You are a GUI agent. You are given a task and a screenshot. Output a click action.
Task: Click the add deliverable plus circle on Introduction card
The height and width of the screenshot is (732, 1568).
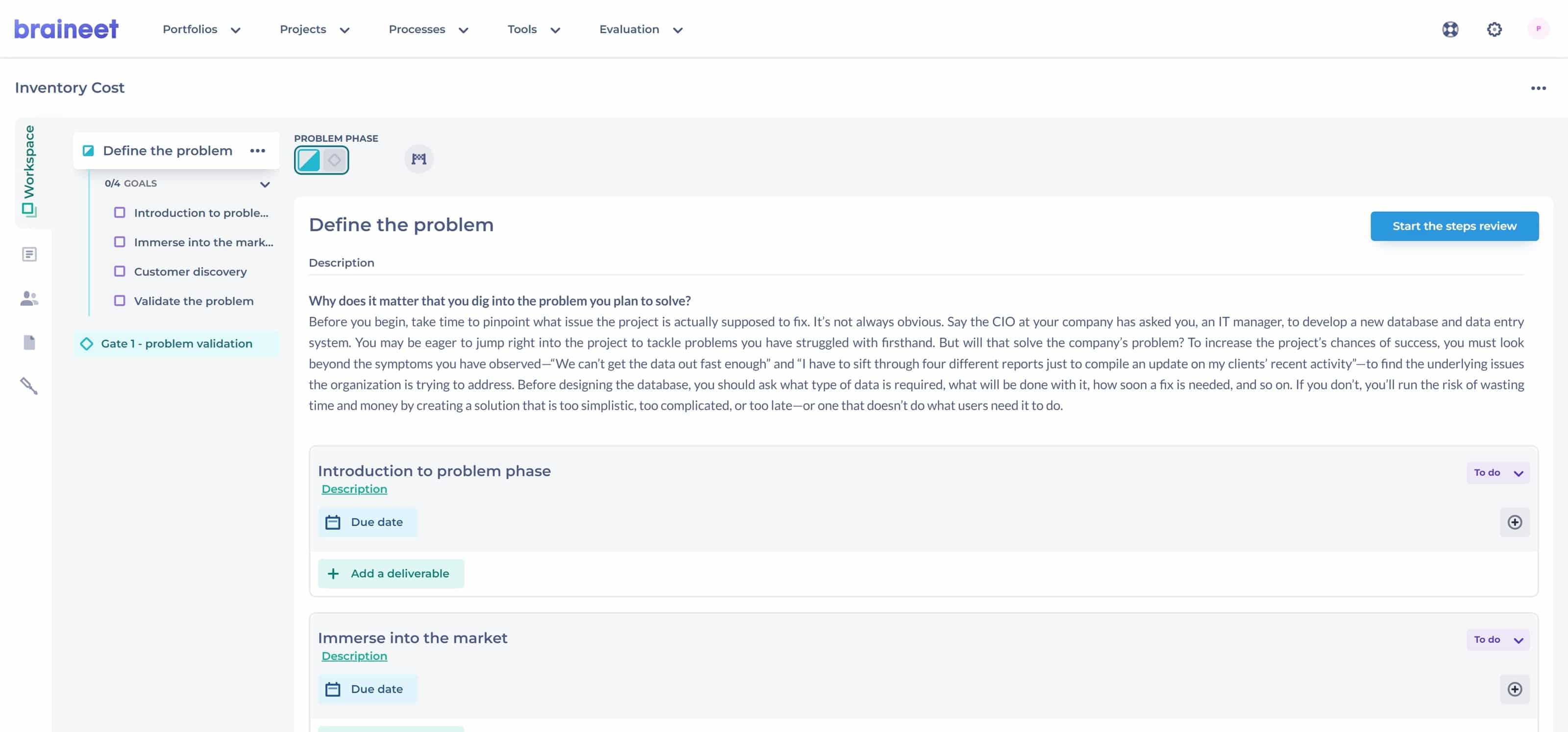coord(1516,522)
